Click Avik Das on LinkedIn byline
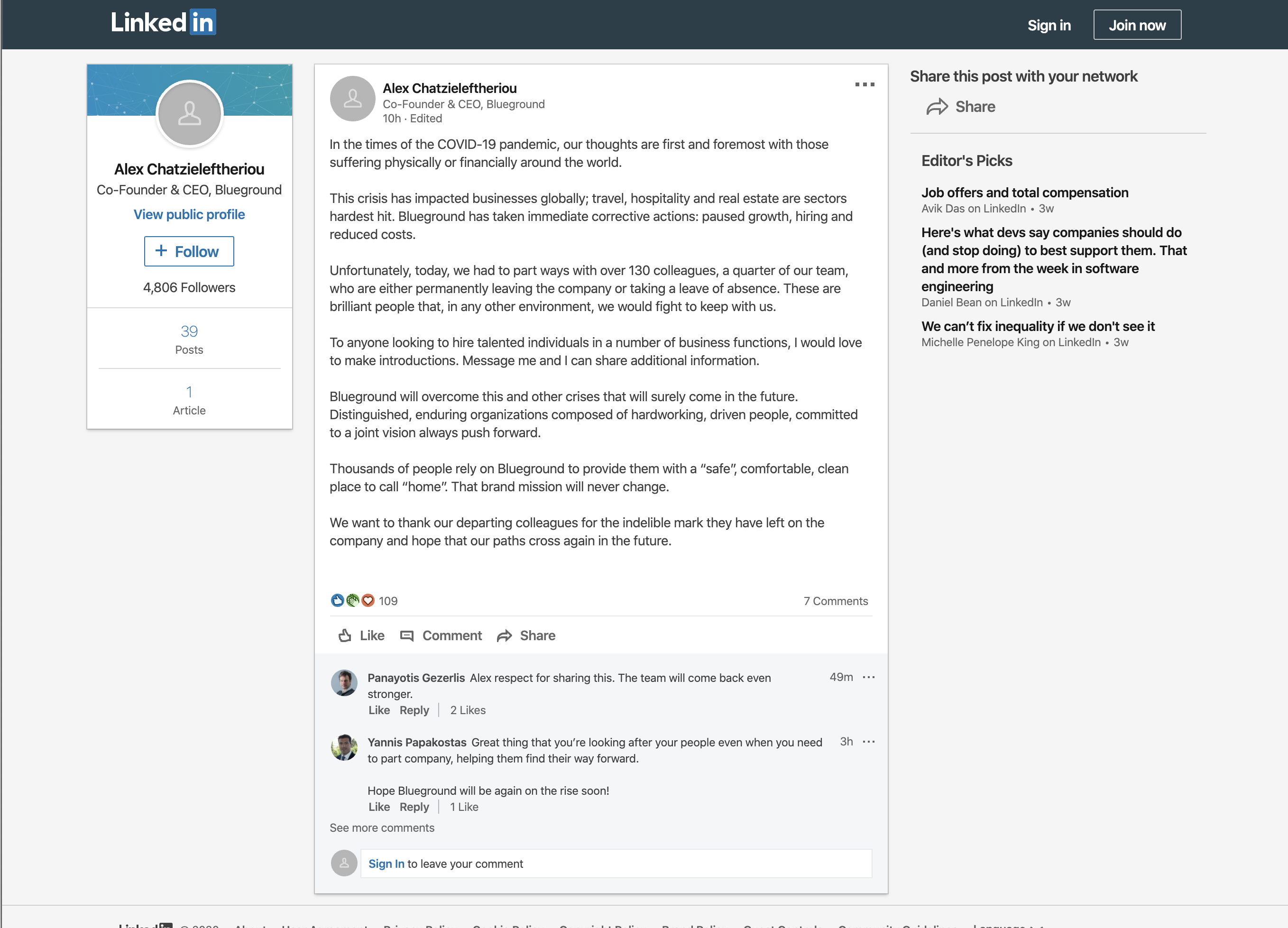Image resolution: width=1288 pixels, height=928 pixels. (974, 209)
